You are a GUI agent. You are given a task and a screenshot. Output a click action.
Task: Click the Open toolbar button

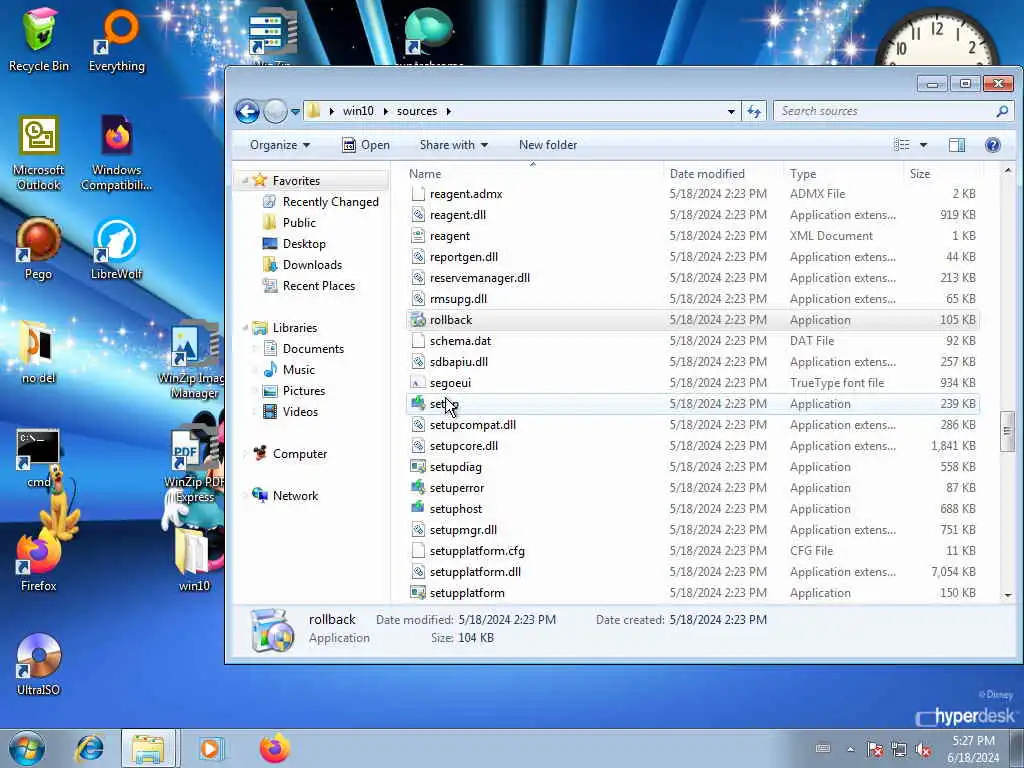click(366, 145)
